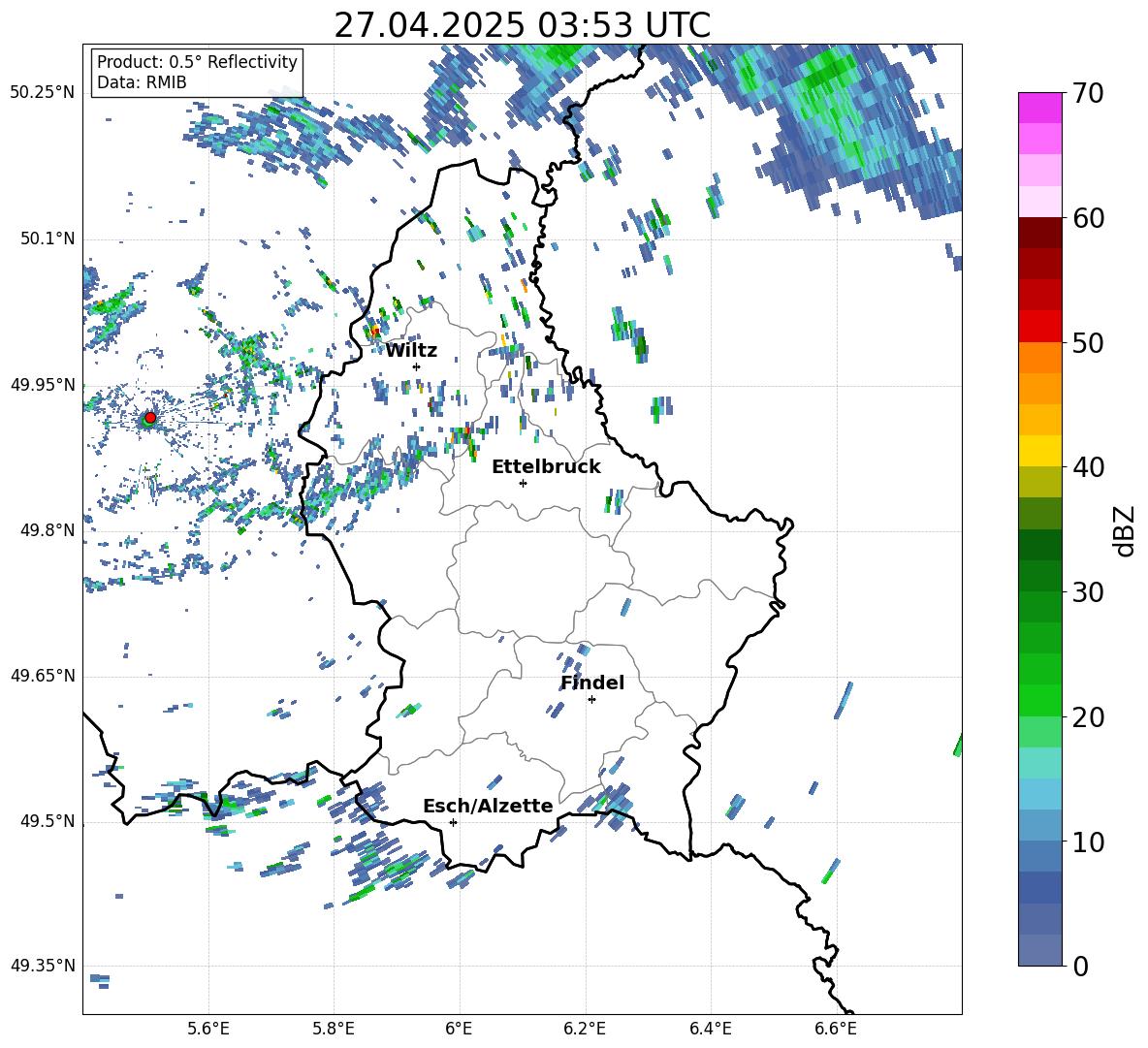Click the Ettelbruck station cross marker
1148x1048 pixels.
pyautogui.click(x=523, y=483)
